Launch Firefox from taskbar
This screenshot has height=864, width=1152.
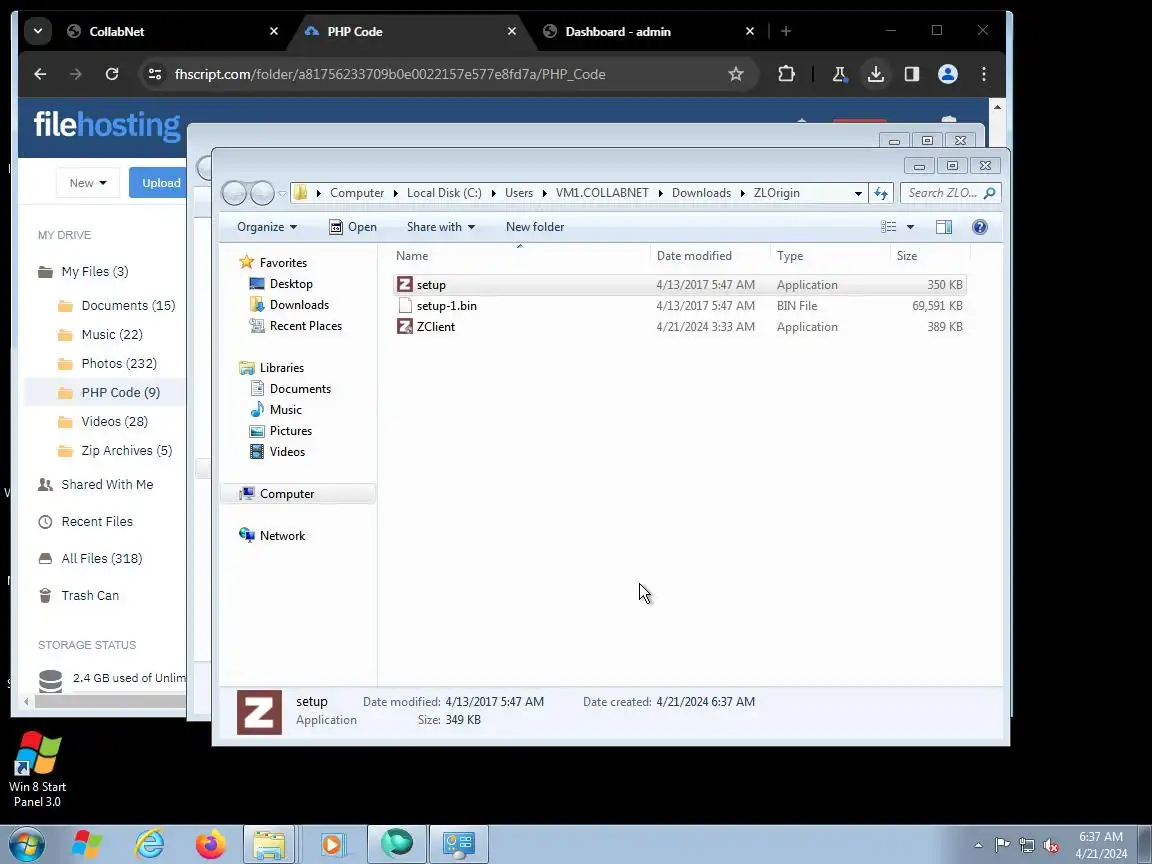click(x=211, y=845)
